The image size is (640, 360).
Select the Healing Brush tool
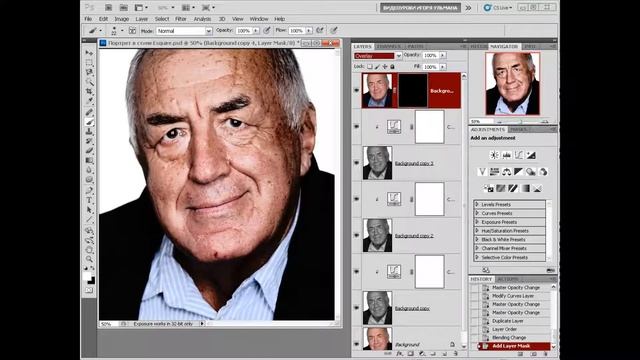click(89, 112)
